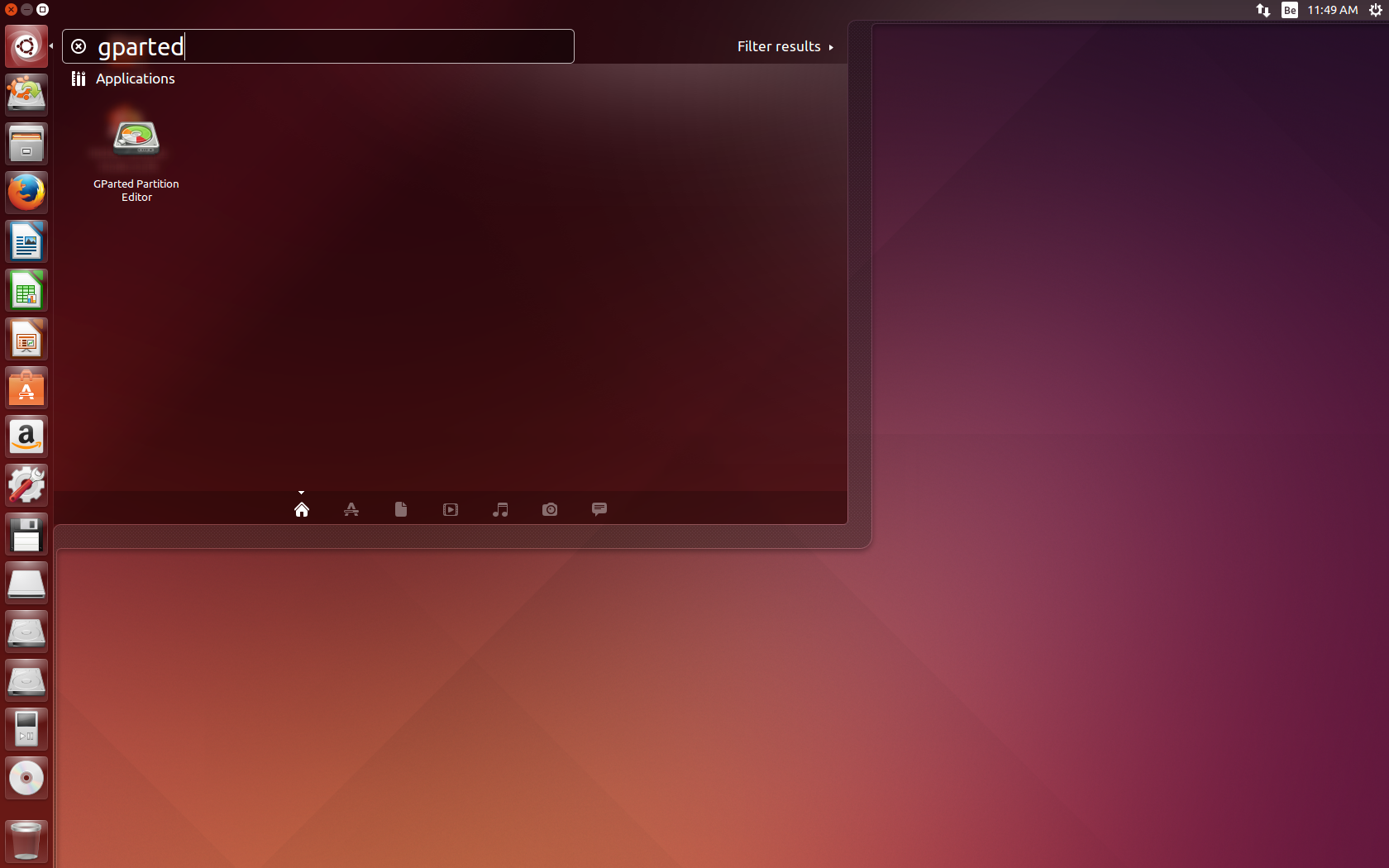Switch to the Home lens
Image resolution: width=1389 pixels, height=868 pixels.
click(x=302, y=509)
